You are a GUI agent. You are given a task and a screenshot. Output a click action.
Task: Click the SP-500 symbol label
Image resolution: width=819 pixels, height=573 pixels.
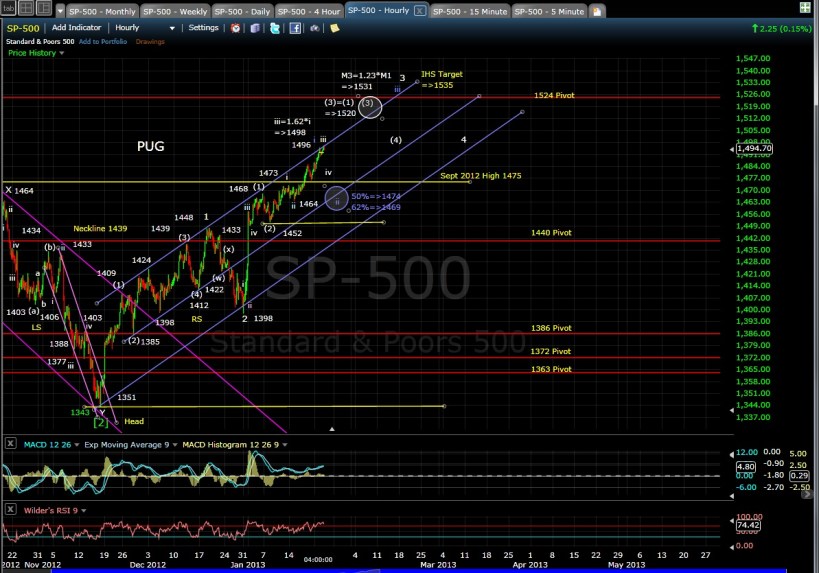[23, 28]
